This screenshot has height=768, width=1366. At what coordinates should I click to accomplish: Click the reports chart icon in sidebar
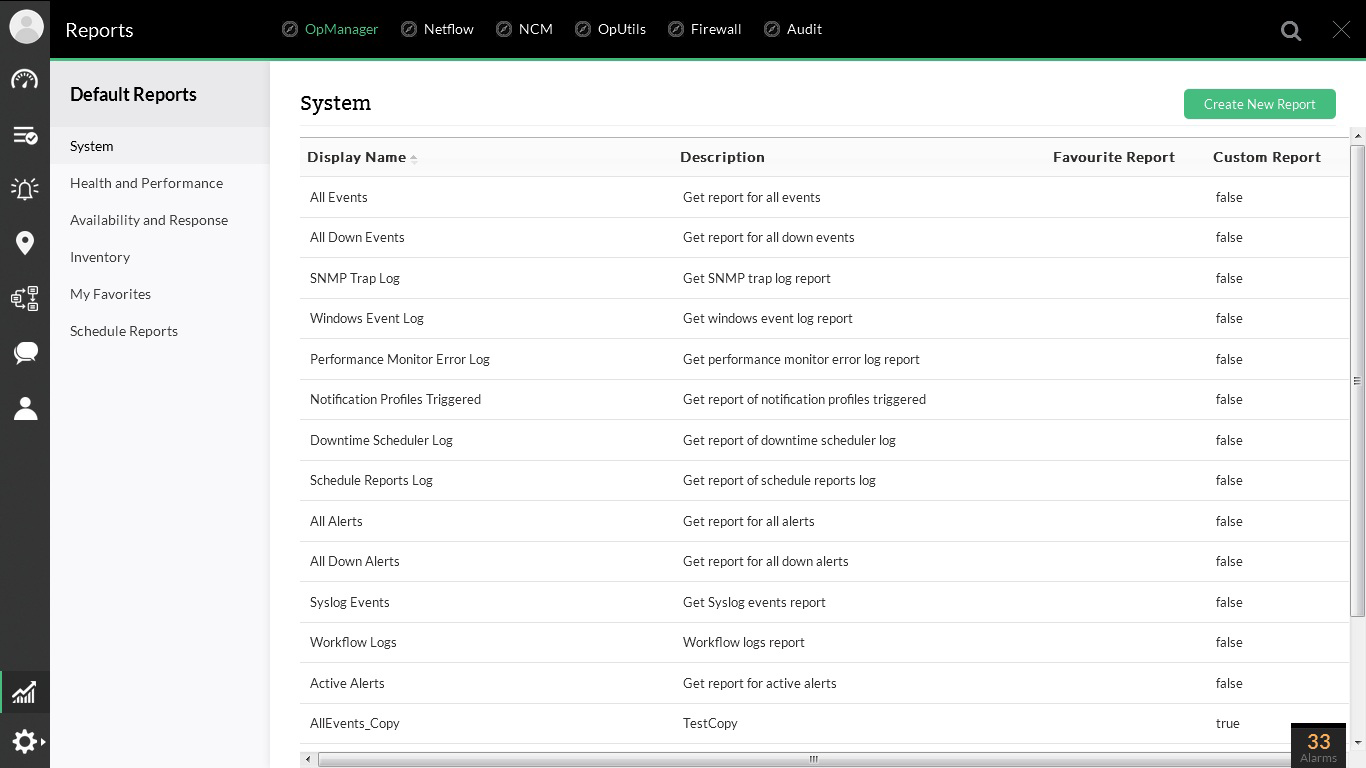click(25, 692)
